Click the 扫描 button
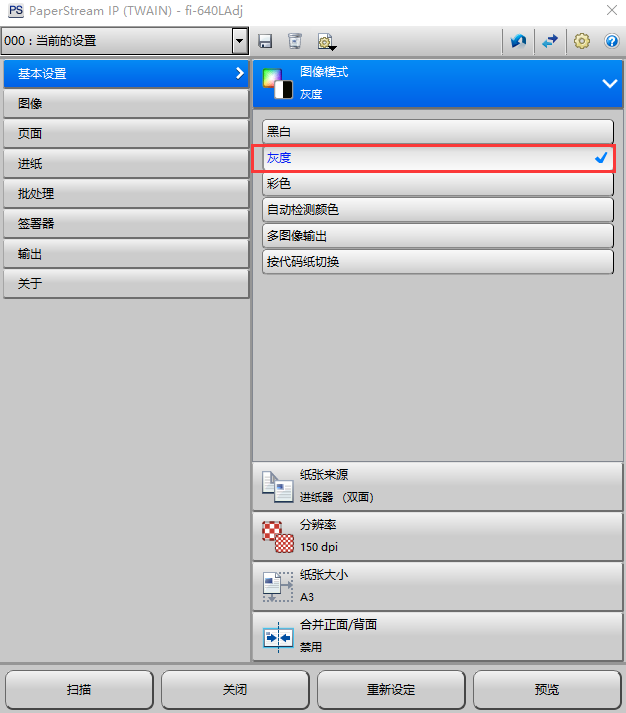Screen dimensions: 626x713 click(x=79, y=690)
